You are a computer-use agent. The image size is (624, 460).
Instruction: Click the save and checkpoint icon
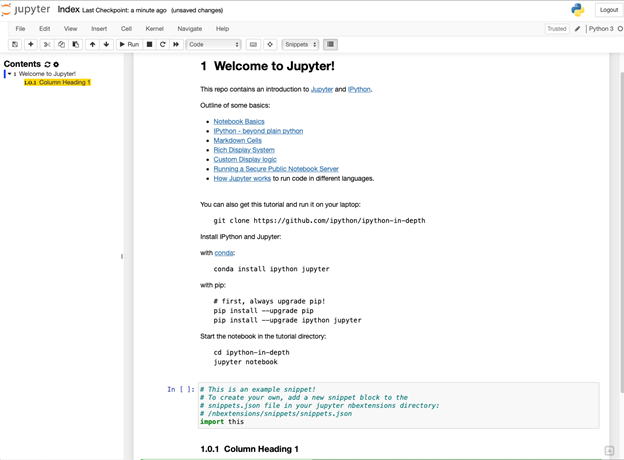coord(15,44)
